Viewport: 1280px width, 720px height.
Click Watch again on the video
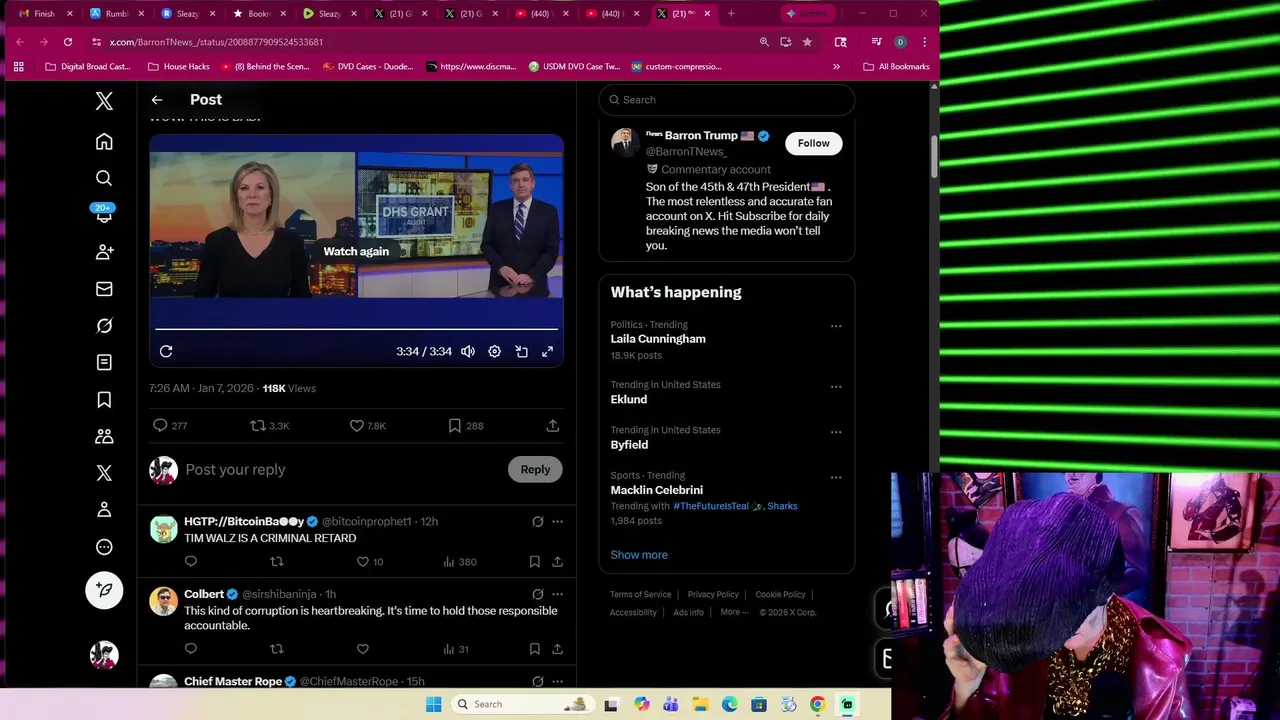[356, 251]
